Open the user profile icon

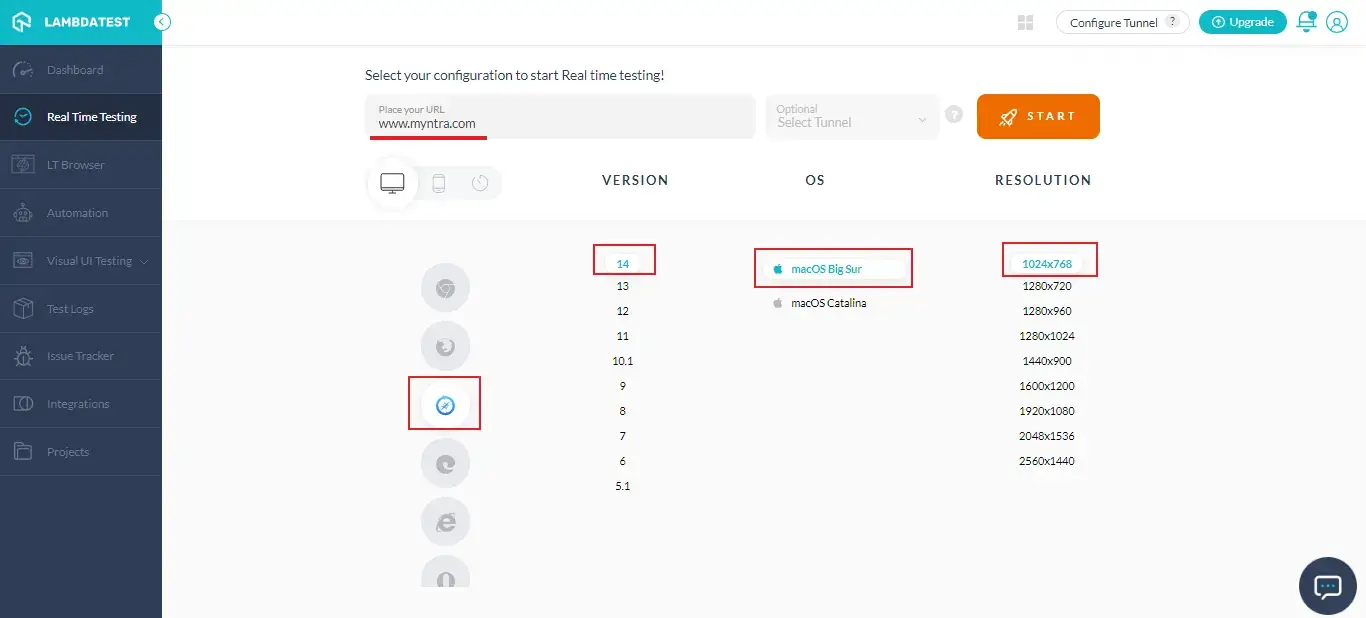tap(1337, 22)
